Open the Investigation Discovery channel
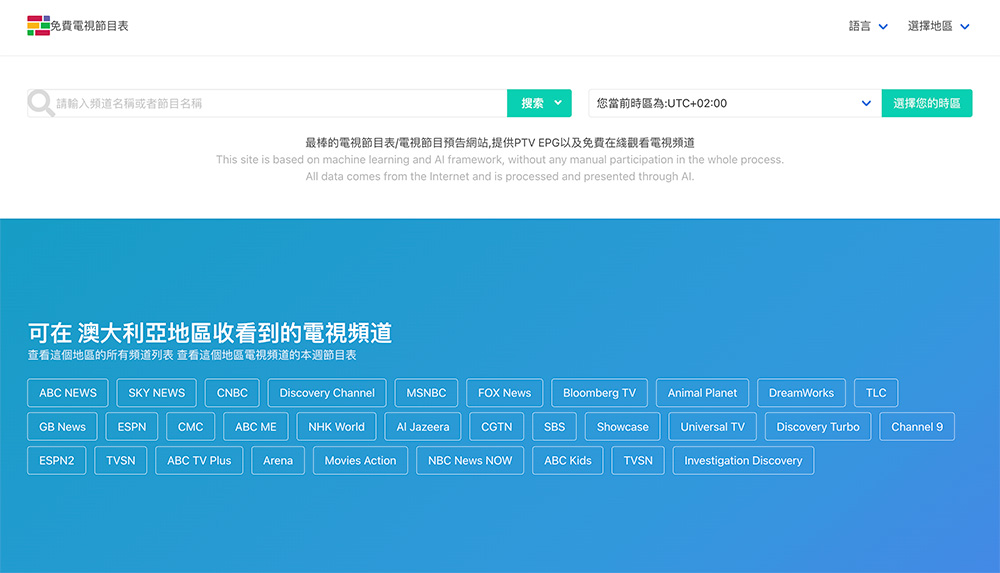1000x573 pixels. pyautogui.click(x=743, y=460)
